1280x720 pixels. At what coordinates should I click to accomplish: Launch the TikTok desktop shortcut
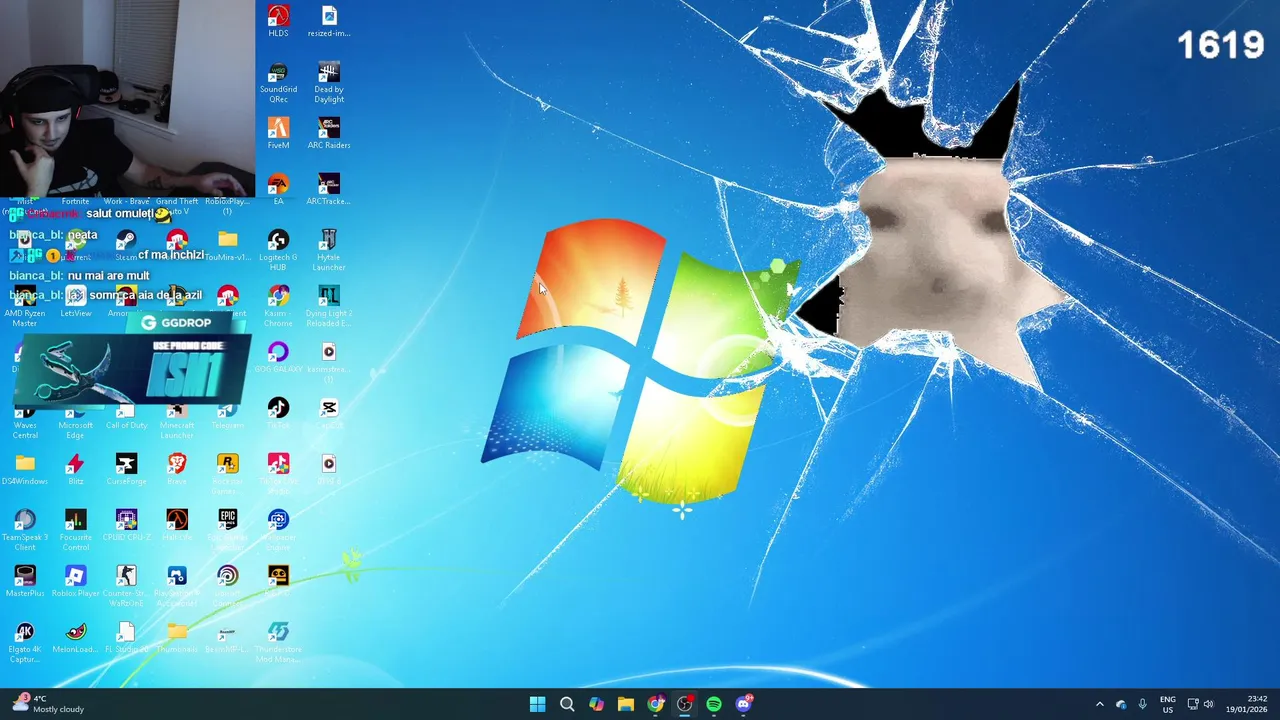click(278, 413)
